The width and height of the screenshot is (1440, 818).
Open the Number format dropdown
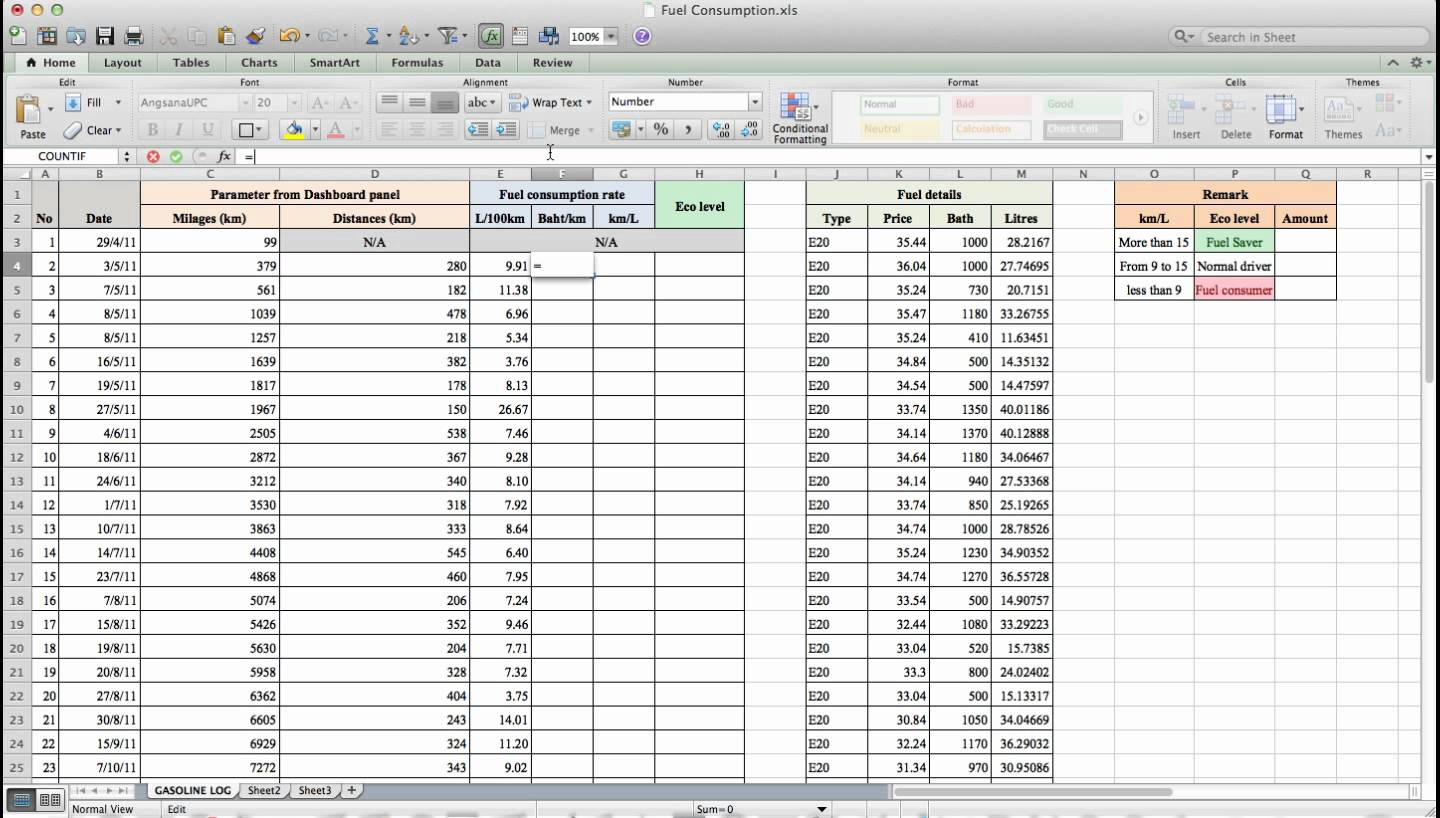click(x=755, y=102)
